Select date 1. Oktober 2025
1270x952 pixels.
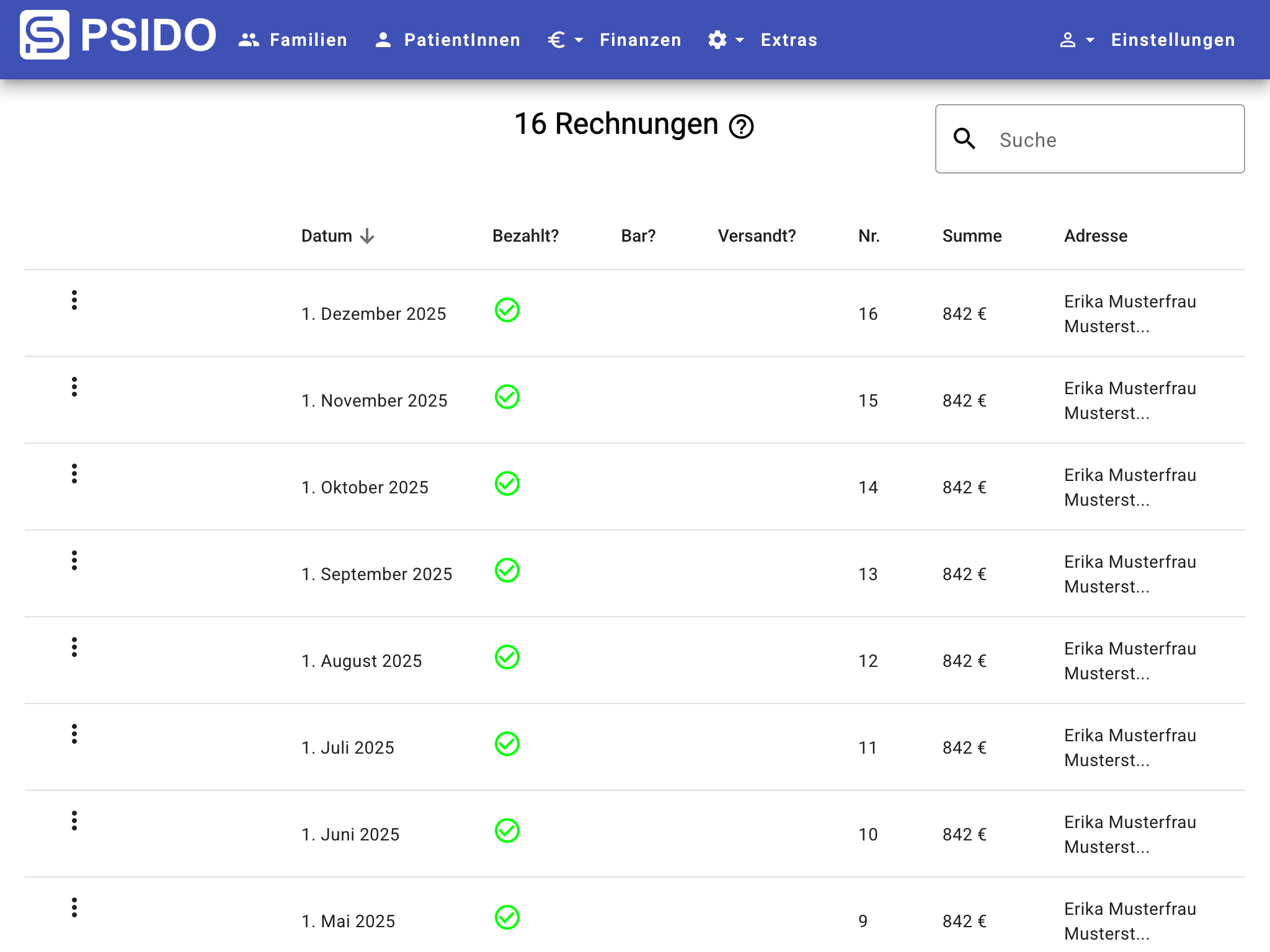(x=365, y=487)
